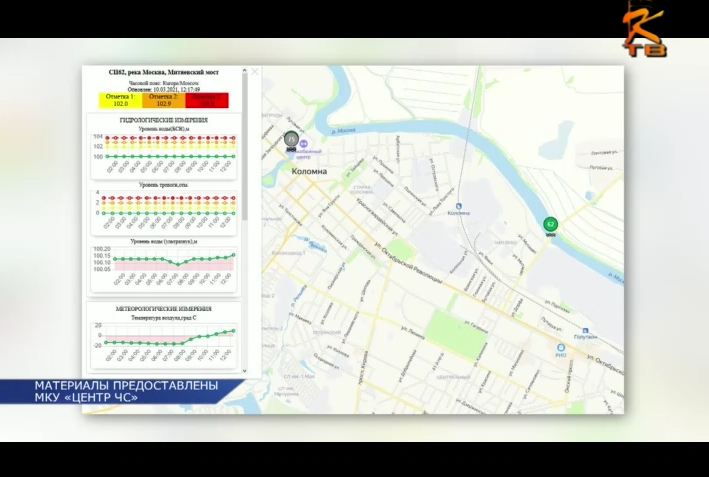
Task: Select the purple shopping center map pin
Action: pyautogui.click(x=304, y=145)
